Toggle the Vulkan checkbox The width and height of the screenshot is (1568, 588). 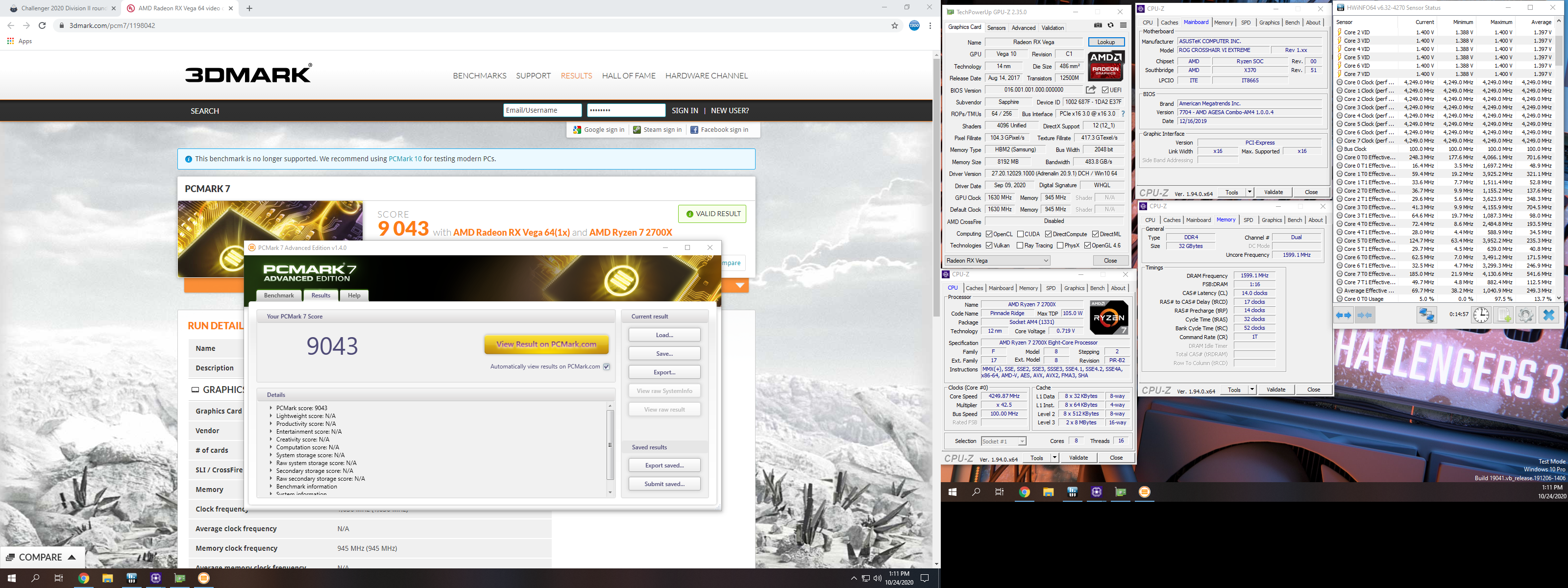tap(989, 246)
